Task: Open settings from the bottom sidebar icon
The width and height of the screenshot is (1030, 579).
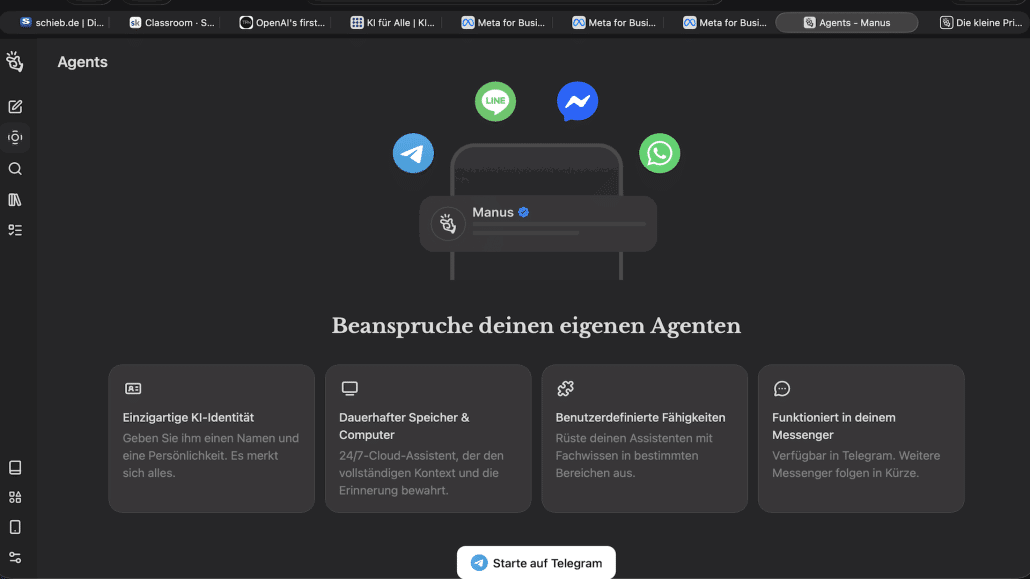Action: click(15, 556)
